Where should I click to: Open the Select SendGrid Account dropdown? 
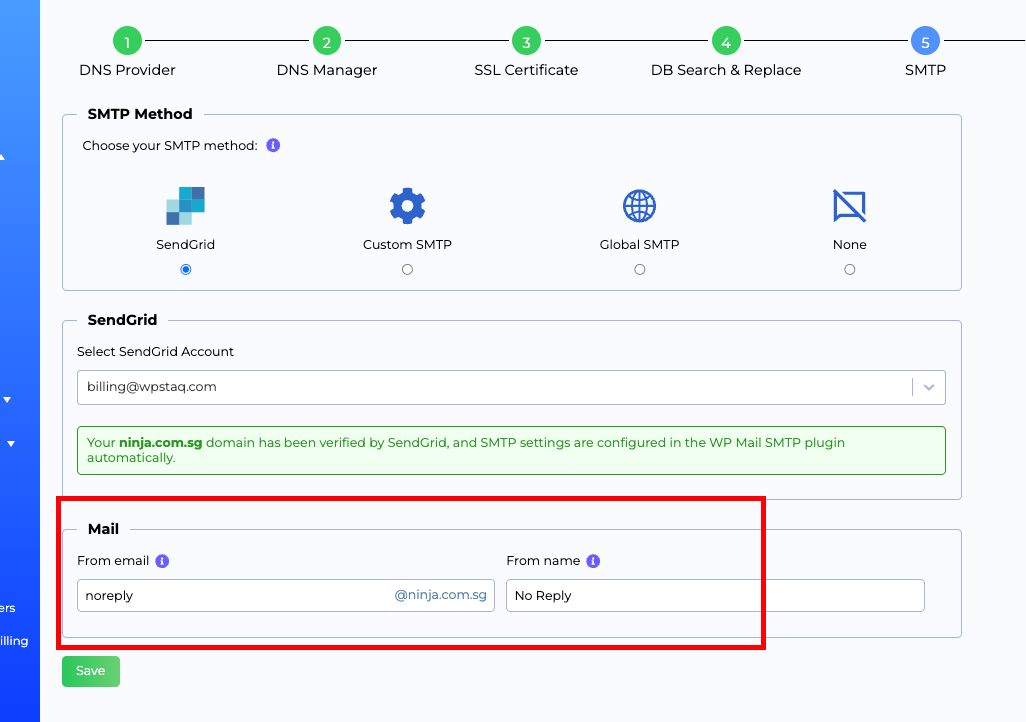(511, 387)
